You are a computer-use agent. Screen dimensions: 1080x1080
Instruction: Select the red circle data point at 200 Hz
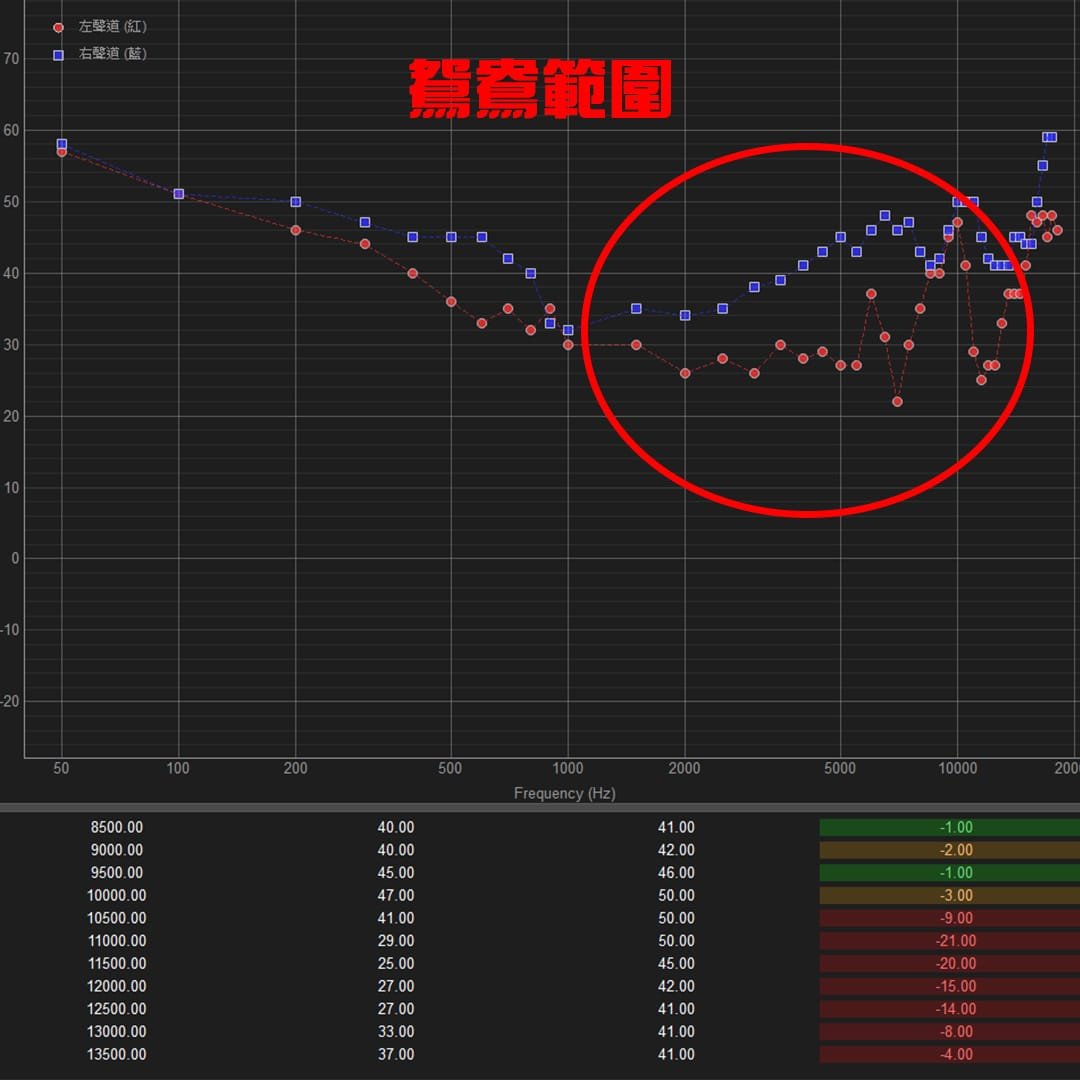tap(296, 230)
